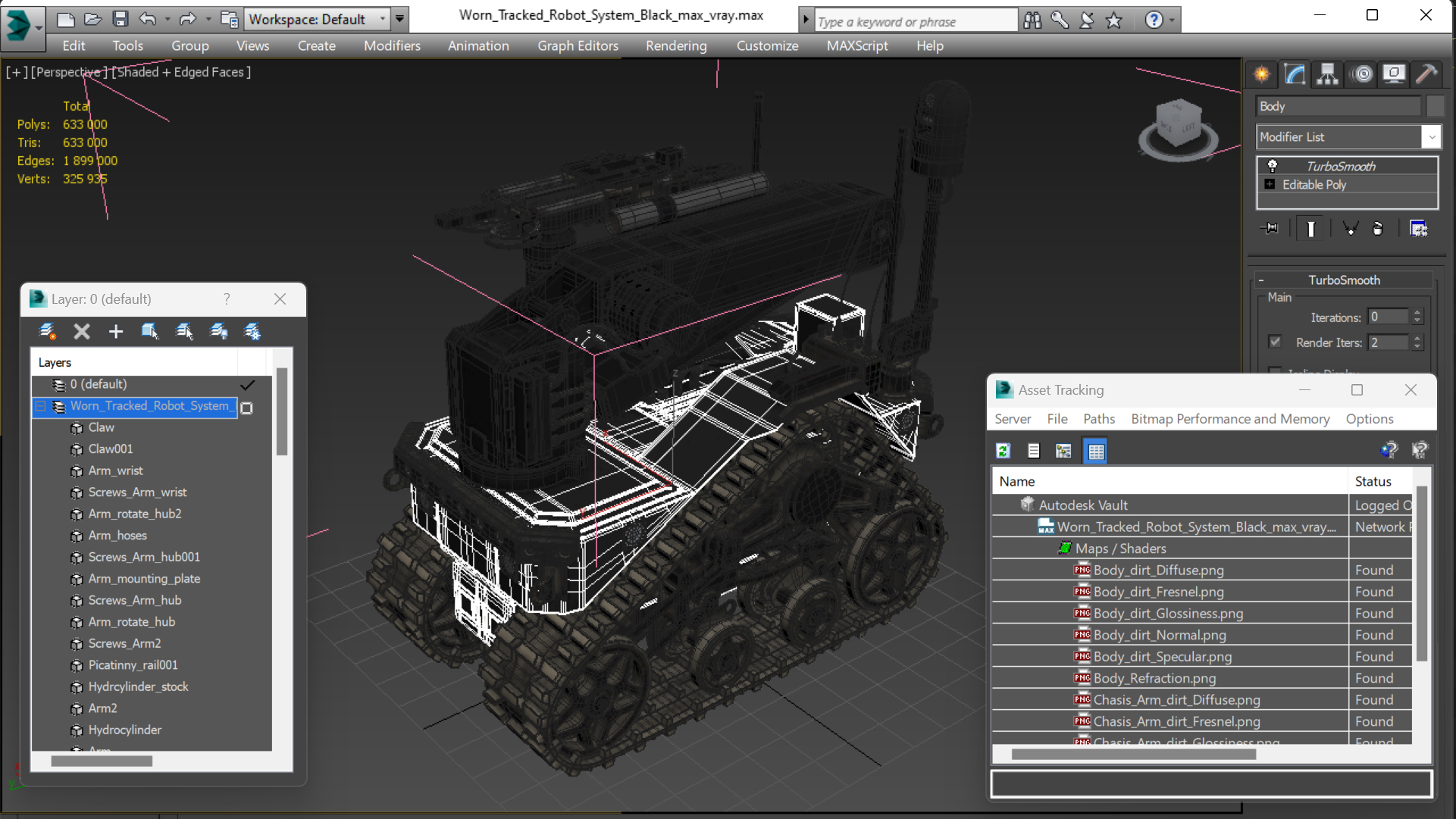This screenshot has height=819, width=1456.
Task: Open the help dropdown arrow
Action: tap(1172, 20)
